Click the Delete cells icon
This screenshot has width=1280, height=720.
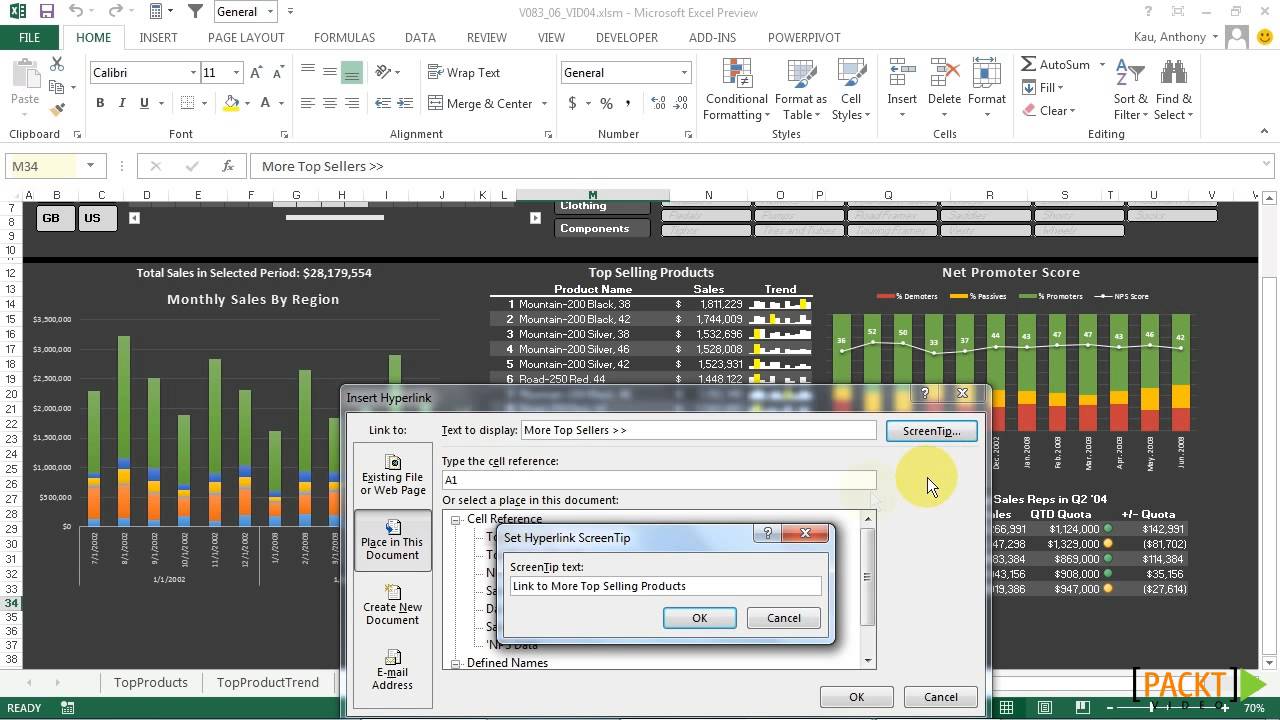[944, 74]
